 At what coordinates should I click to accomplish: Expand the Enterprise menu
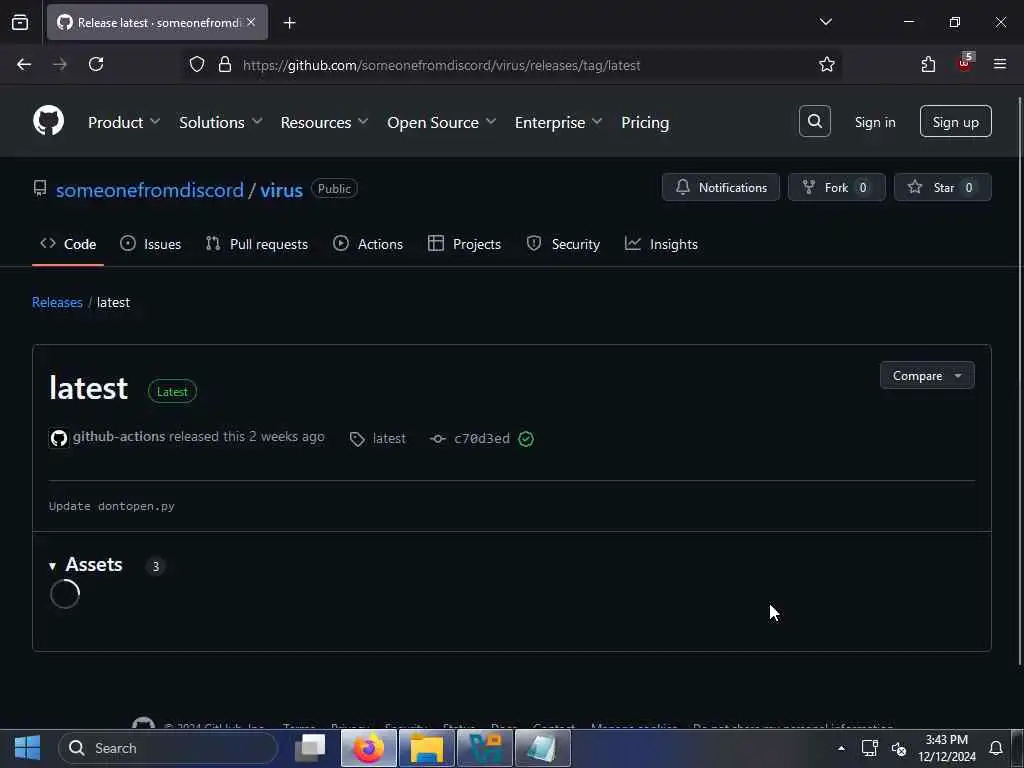558,122
